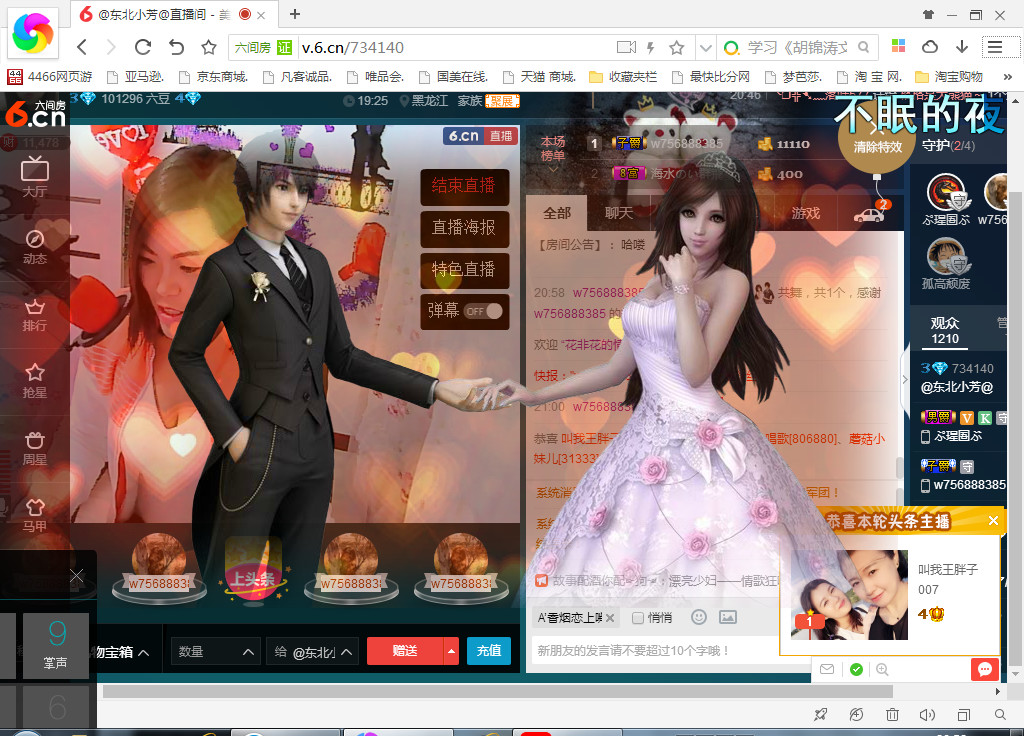Bookmark this page with the left star

(209, 47)
